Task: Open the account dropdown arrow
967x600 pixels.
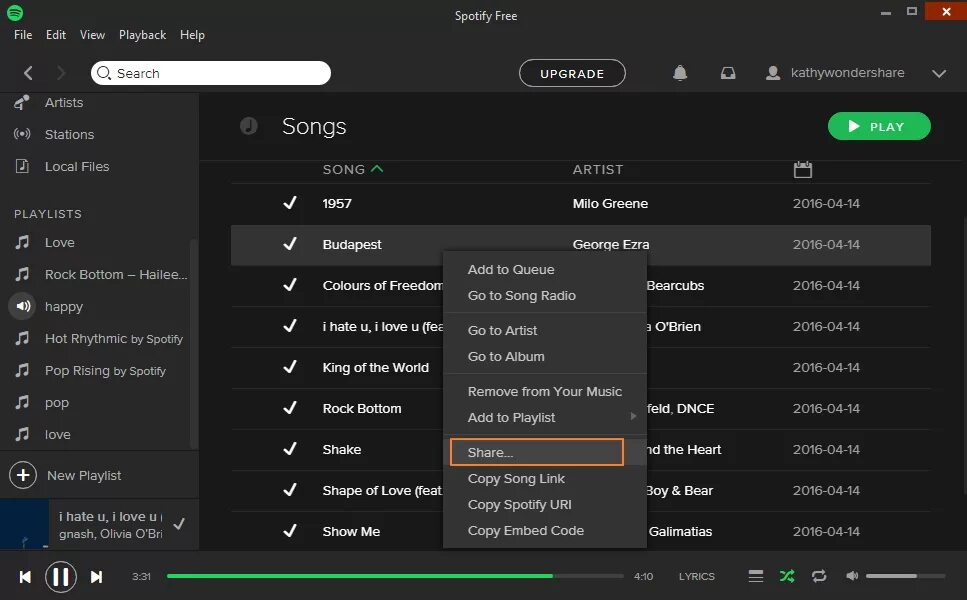Action: tap(939, 73)
